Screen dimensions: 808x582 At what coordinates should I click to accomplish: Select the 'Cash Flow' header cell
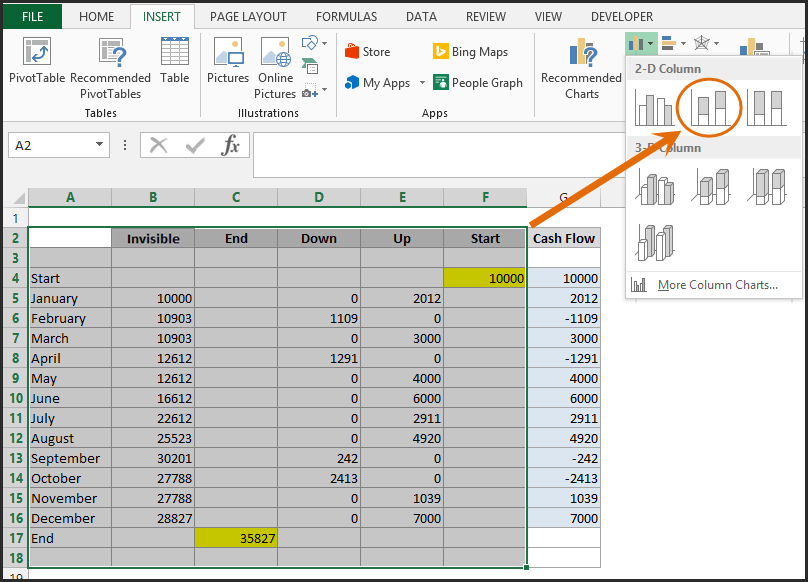pyautogui.click(x=564, y=239)
